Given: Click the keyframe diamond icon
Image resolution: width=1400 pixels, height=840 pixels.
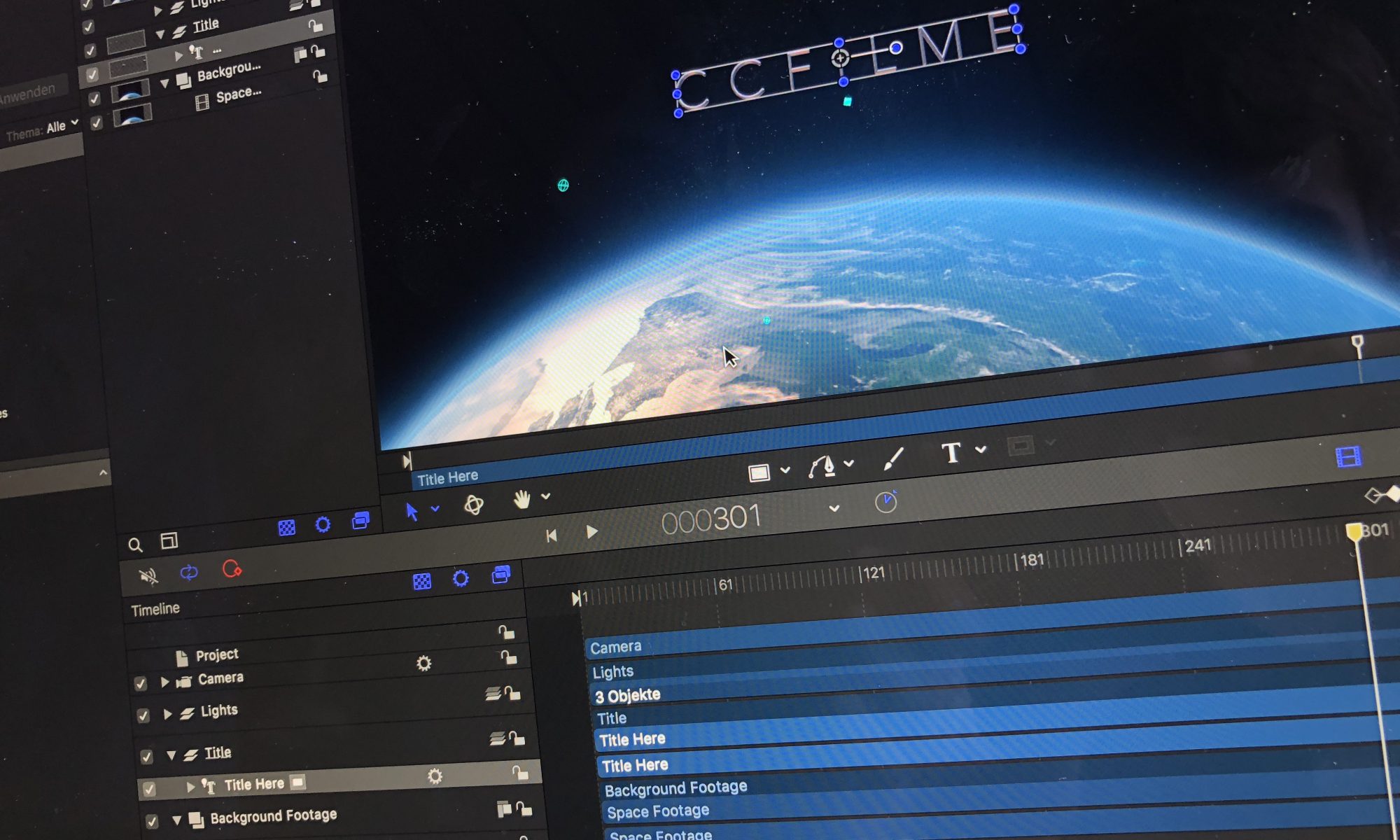Looking at the screenshot, I should point(1382,495).
